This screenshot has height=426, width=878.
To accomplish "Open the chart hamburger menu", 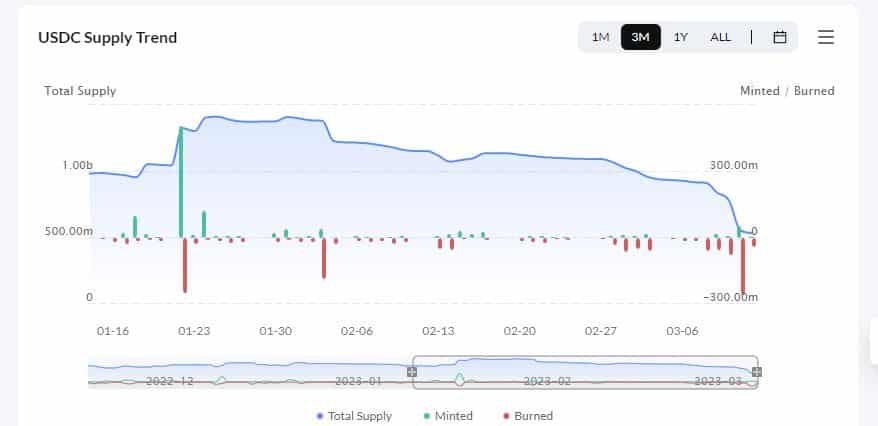I will 826,38.
